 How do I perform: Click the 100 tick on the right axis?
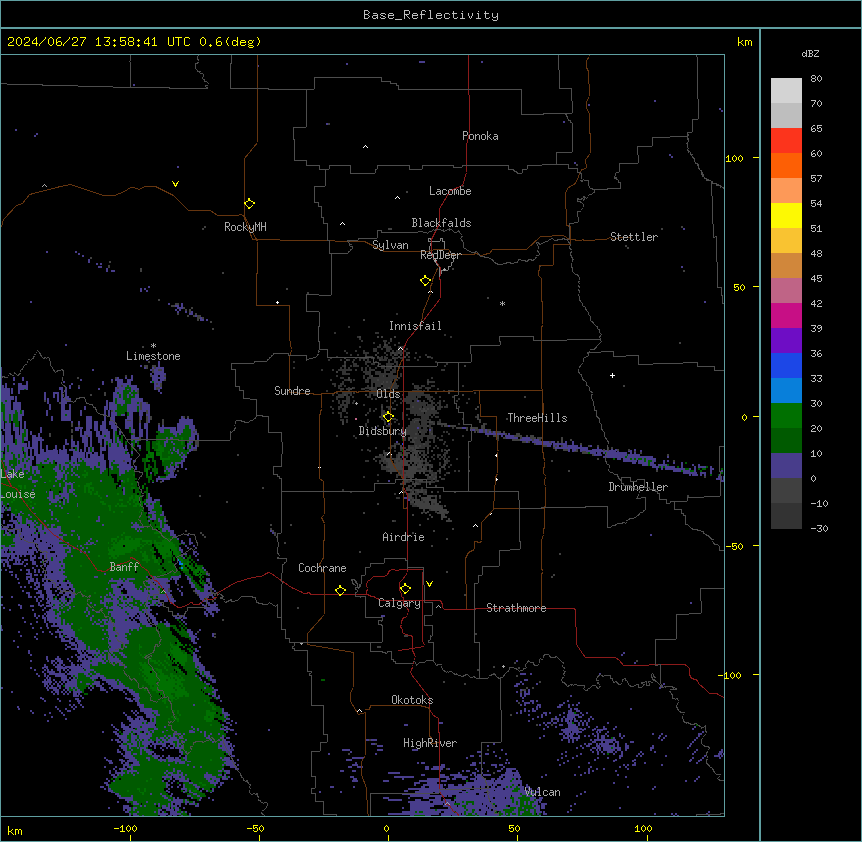click(x=734, y=158)
